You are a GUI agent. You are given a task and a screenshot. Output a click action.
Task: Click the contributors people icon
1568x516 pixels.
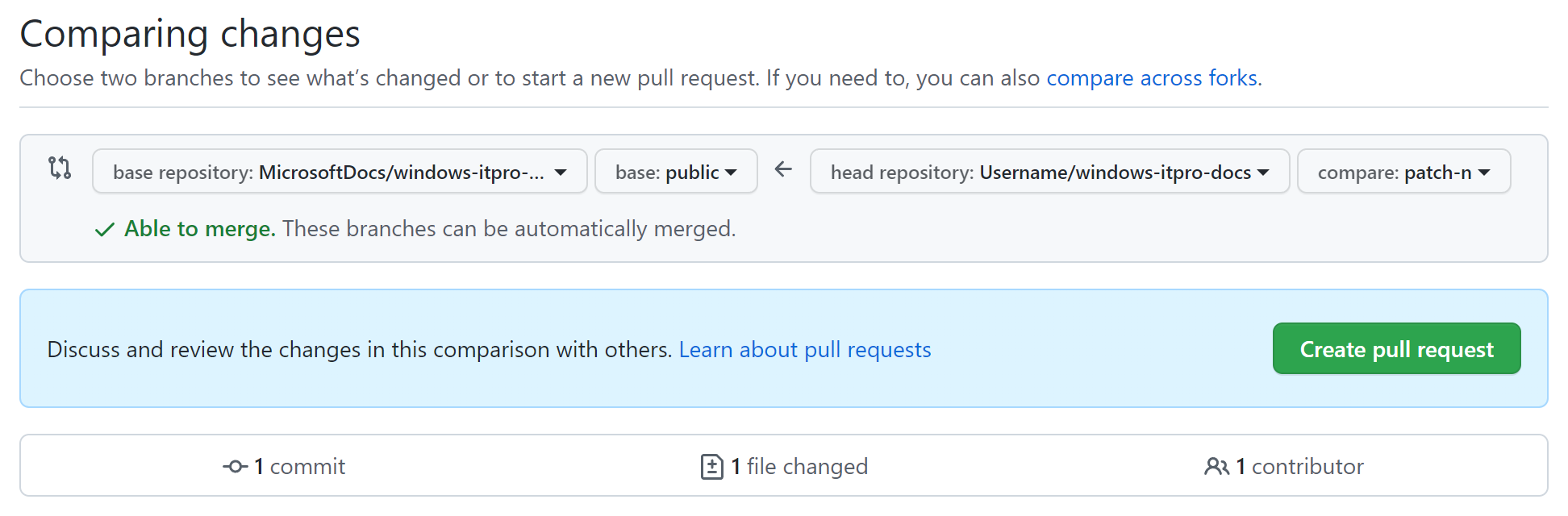pyautogui.click(x=1216, y=467)
